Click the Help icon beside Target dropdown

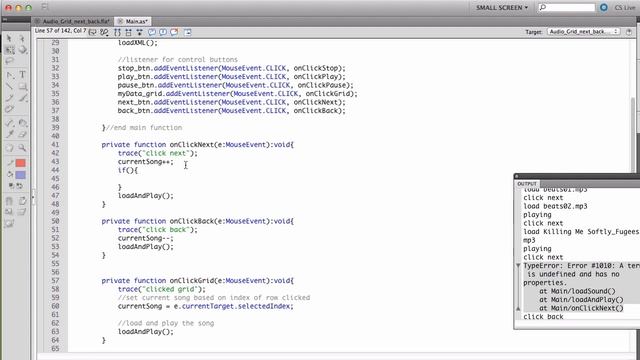[x=629, y=32]
